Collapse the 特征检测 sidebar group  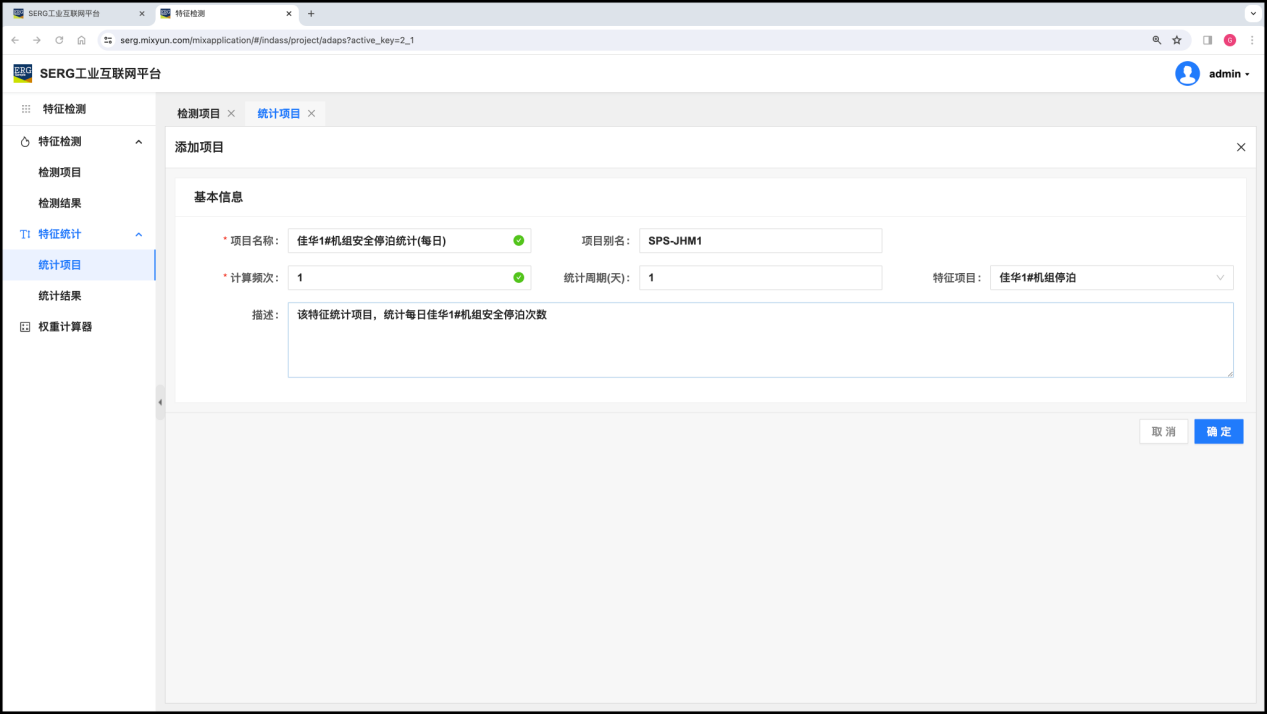pyautogui.click(x=138, y=142)
